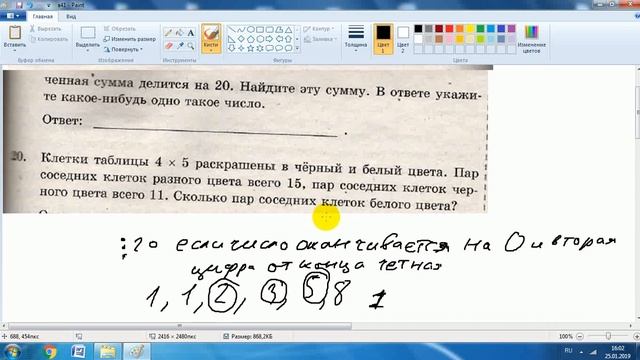Image resolution: width=640 pixels, height=360 pixels.
Task: Open the Windows Start button
Action: pos(12,351)
